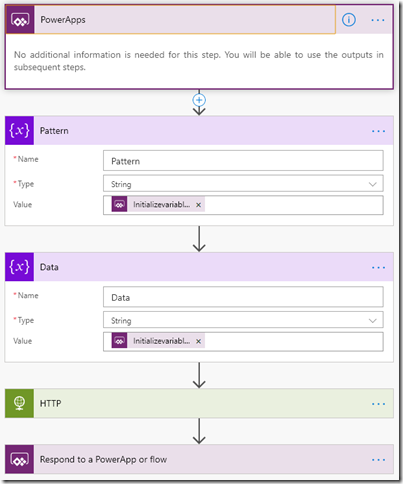Open info for the PowerApps step
The image size is (403, 484).
click(x=349, y=20)
